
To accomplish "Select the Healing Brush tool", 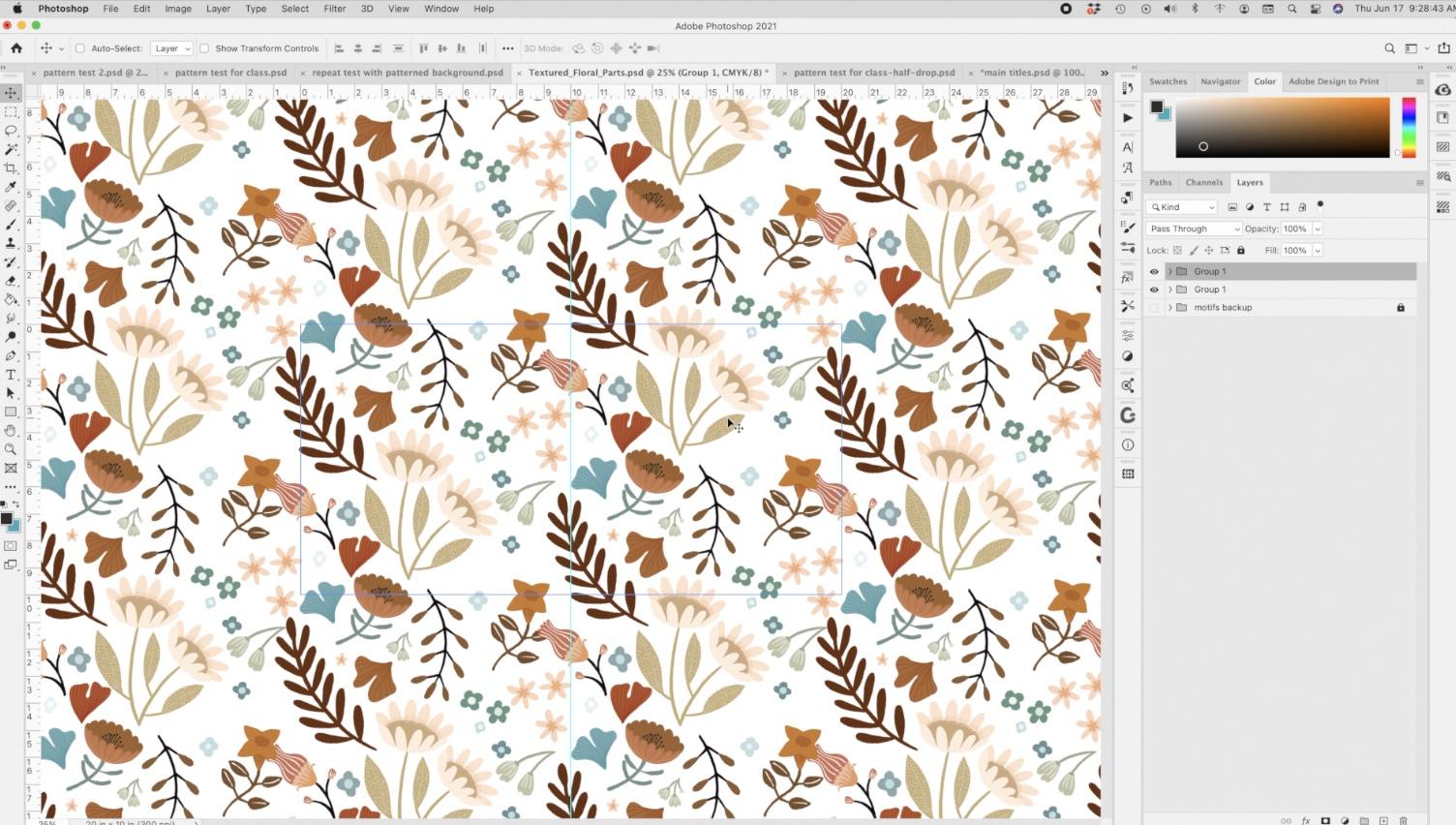I will 11,205.
